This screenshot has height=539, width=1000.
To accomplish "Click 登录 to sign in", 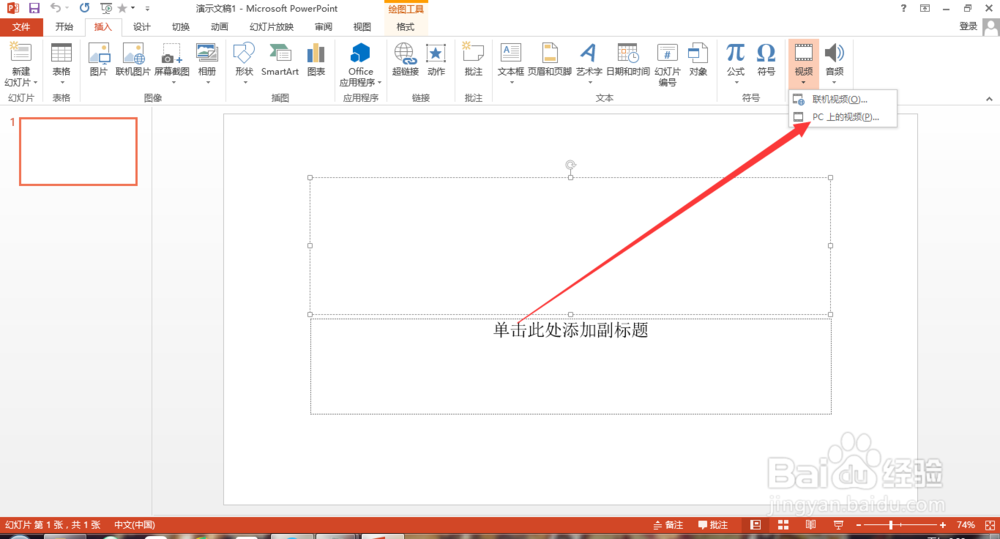I will [968, 26].
